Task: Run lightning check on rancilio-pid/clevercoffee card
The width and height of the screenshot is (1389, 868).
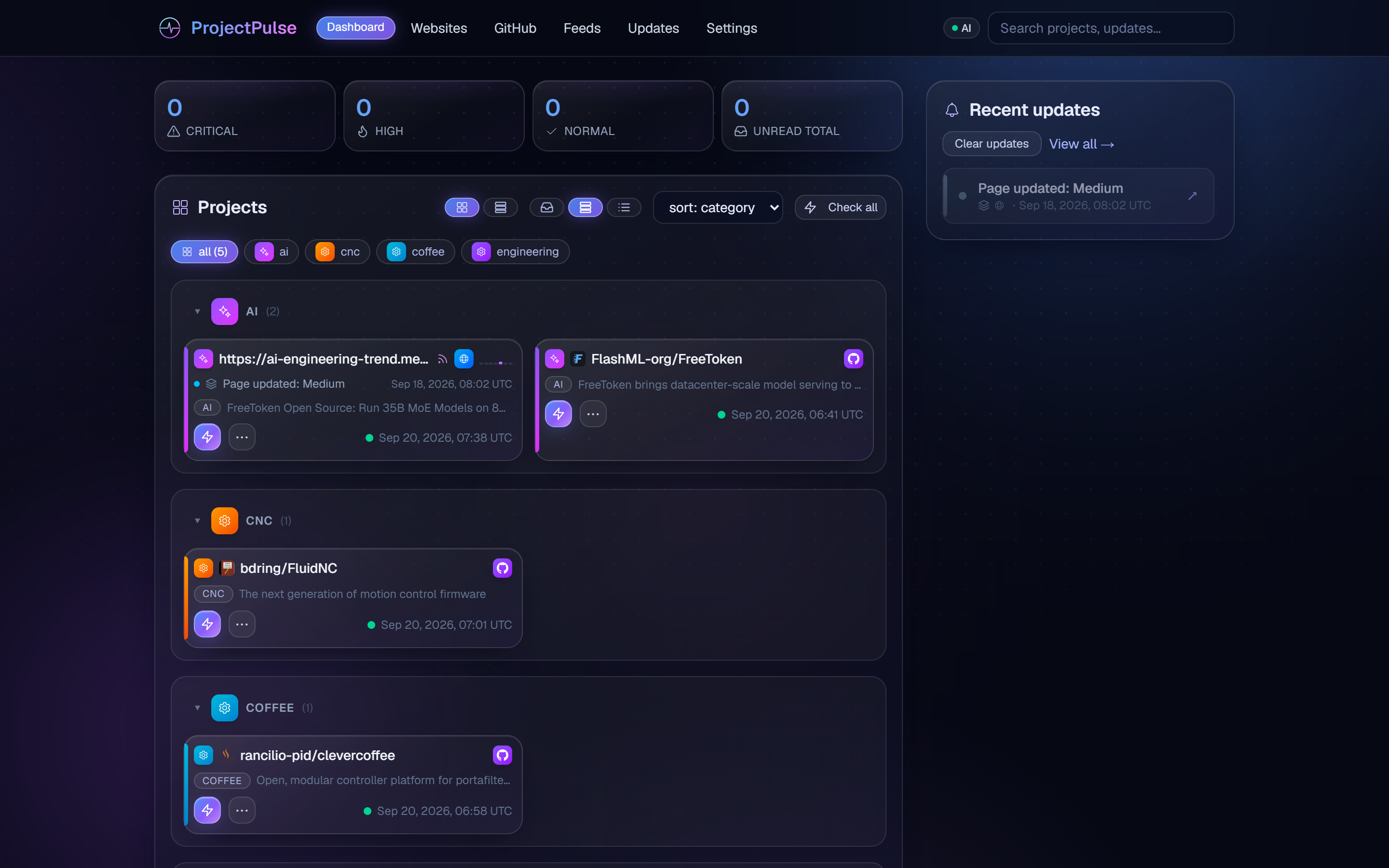Action: click(x=207, y=810)
